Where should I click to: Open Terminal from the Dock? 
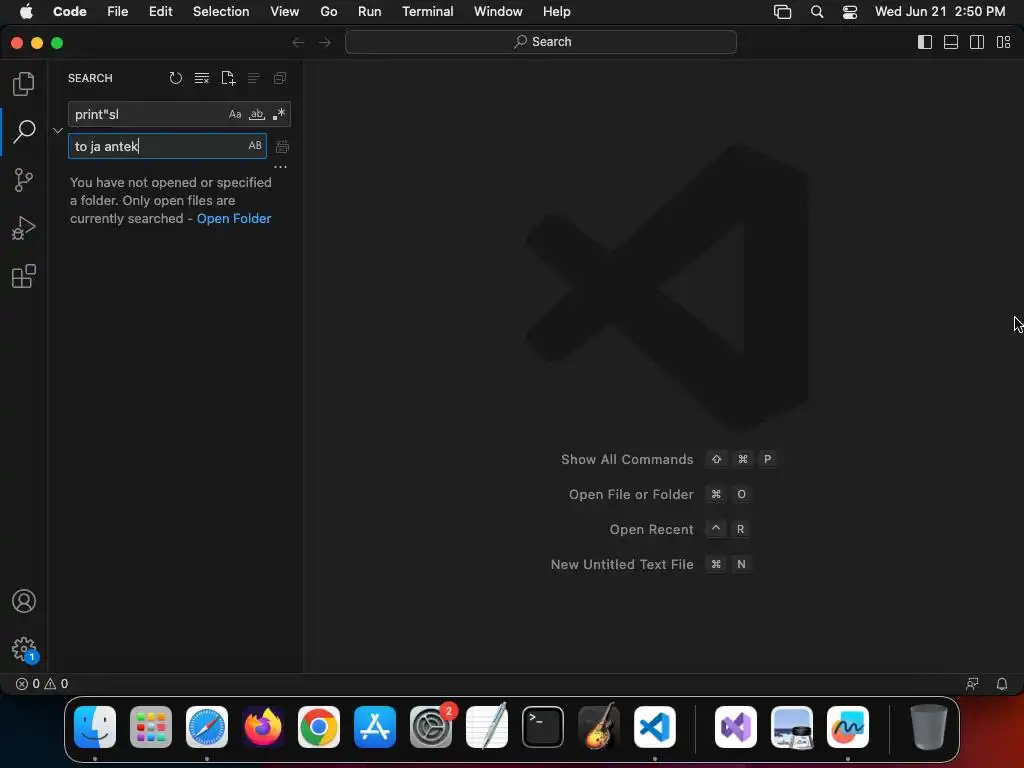543,727
